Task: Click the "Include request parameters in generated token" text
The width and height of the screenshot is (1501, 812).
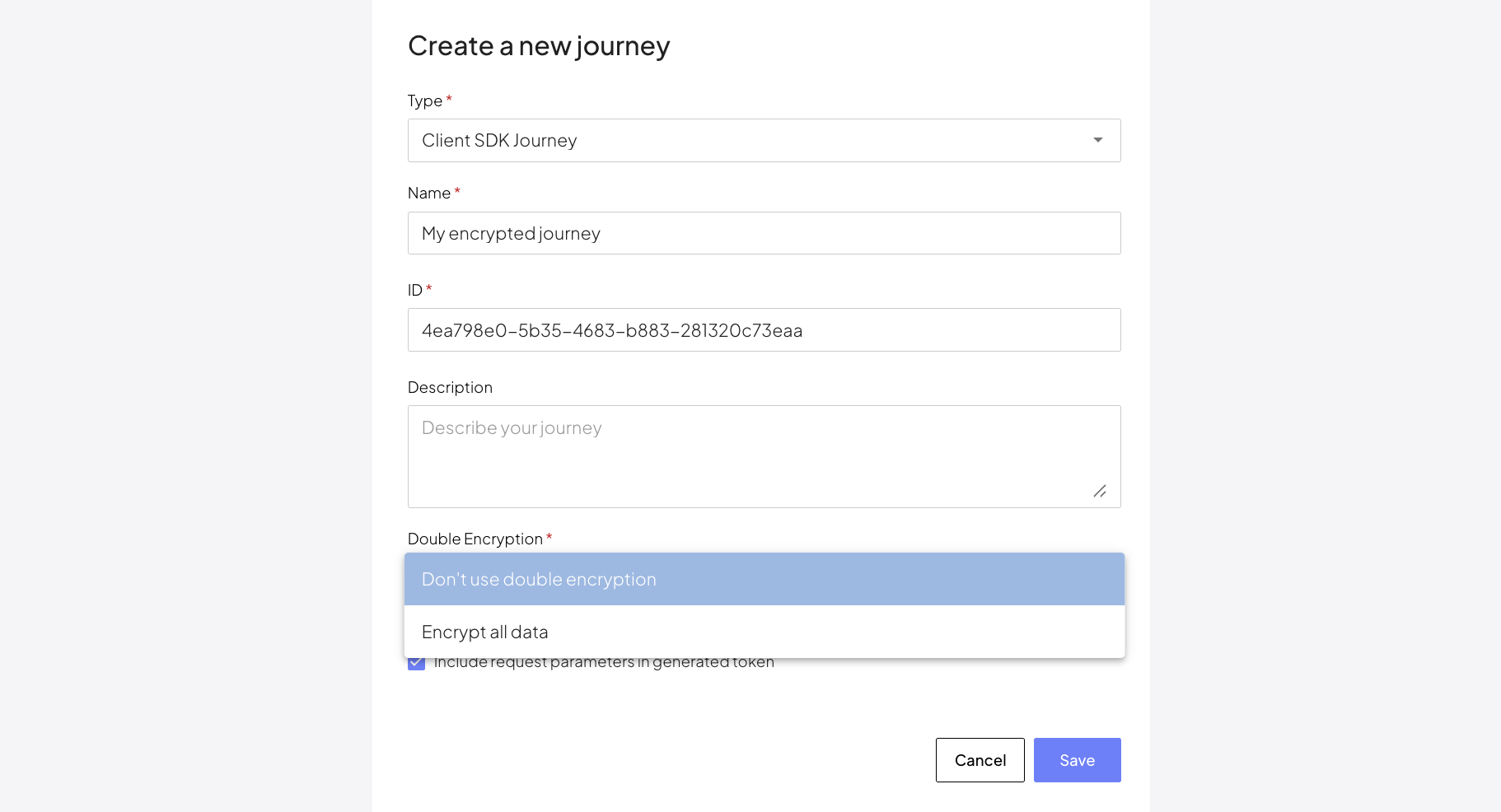Action: tap(603, 663)
